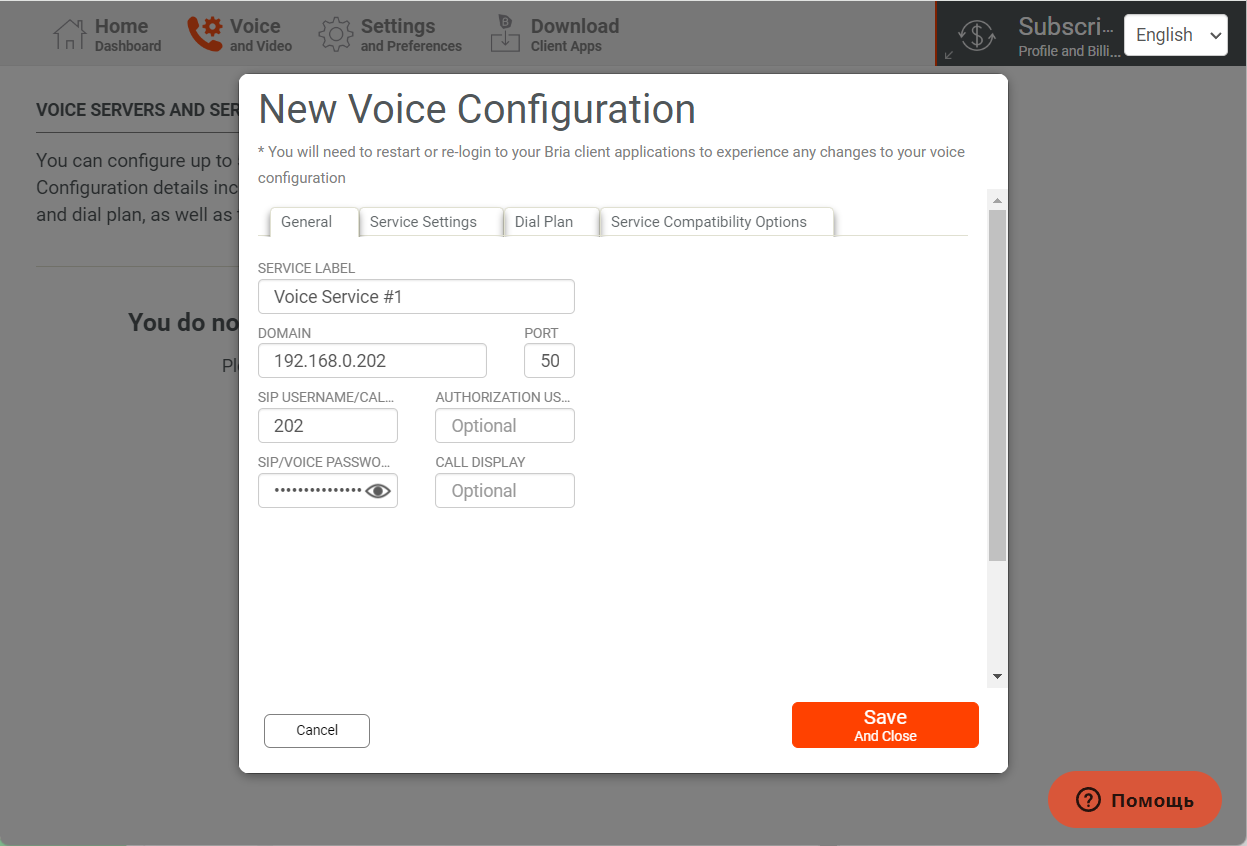This screenshot has width=1247, height=846.
Task: Switch to the Service Settings tab
Action: [423, 222]
